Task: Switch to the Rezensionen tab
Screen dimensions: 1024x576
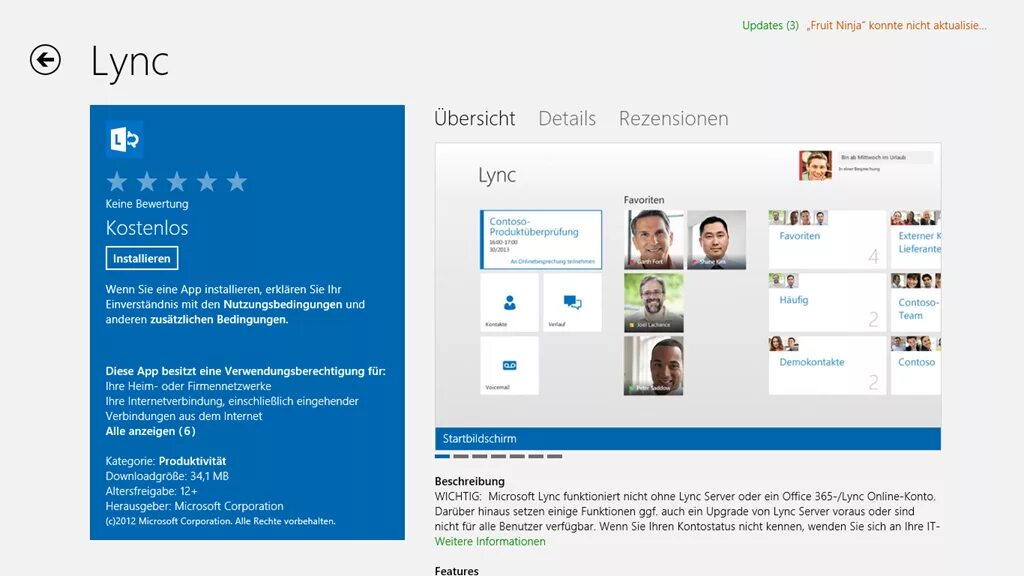Action: [x=673, y=118]
